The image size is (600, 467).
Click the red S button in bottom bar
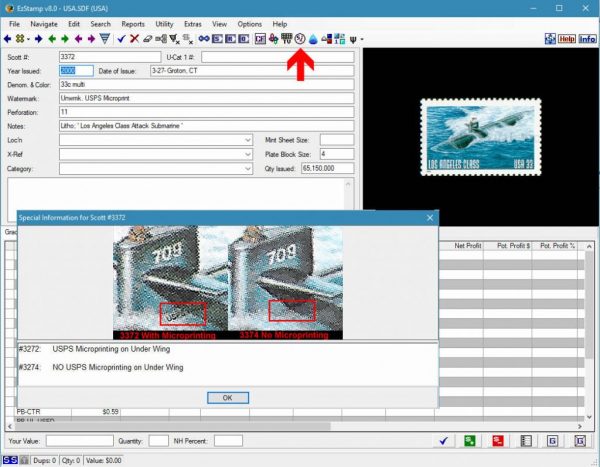497,440
